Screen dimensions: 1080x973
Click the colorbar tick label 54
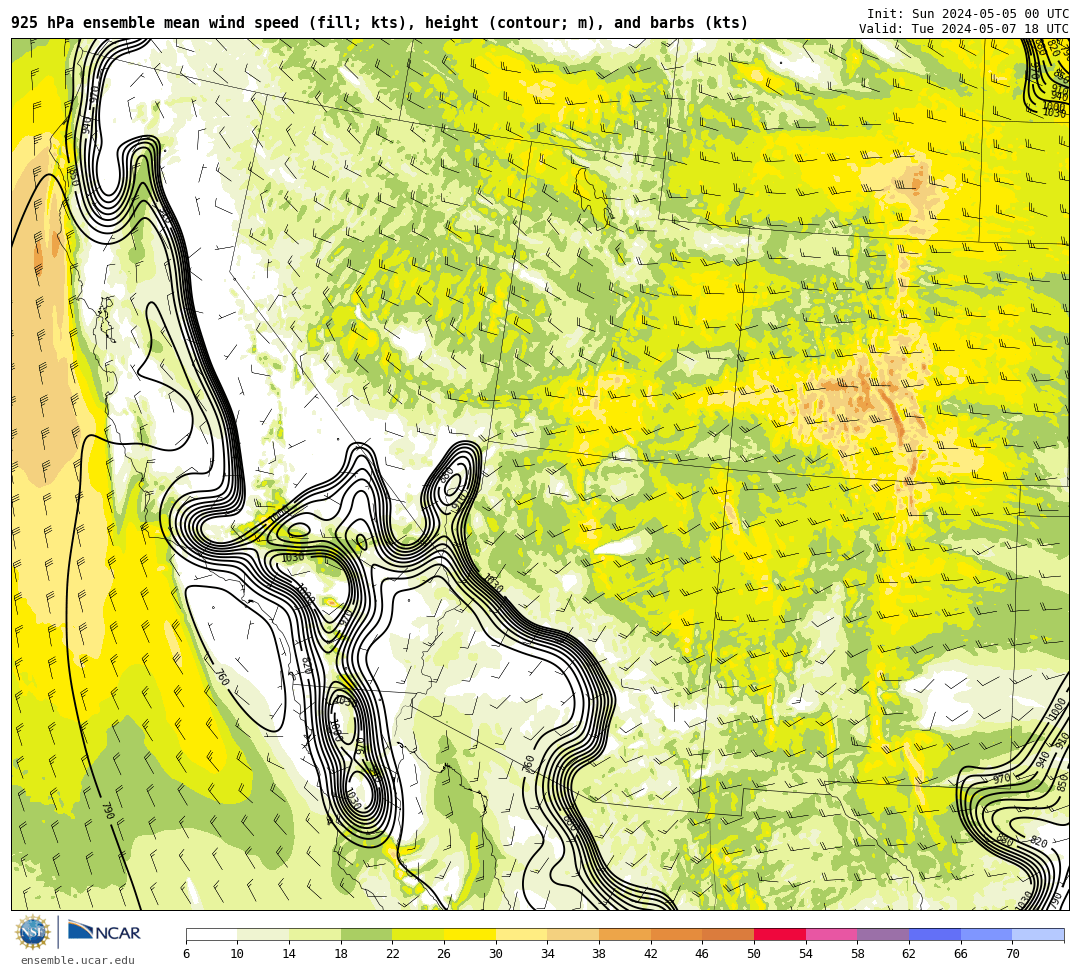tap(806, 954)
